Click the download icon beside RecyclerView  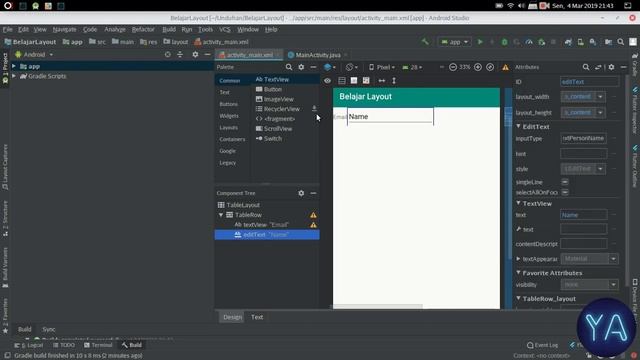tap(314, 109)
